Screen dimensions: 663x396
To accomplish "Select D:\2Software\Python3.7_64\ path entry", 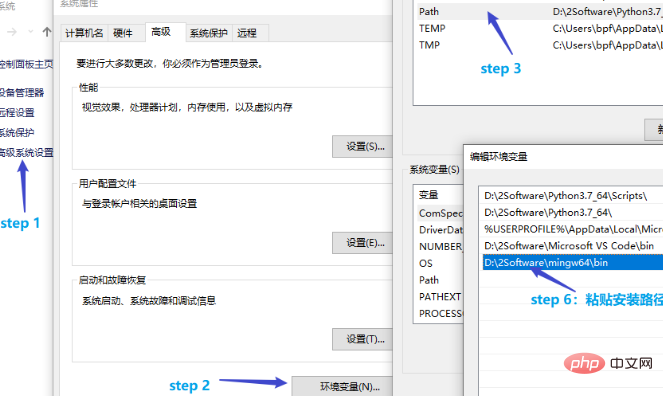I will click(x=573, y=212).
